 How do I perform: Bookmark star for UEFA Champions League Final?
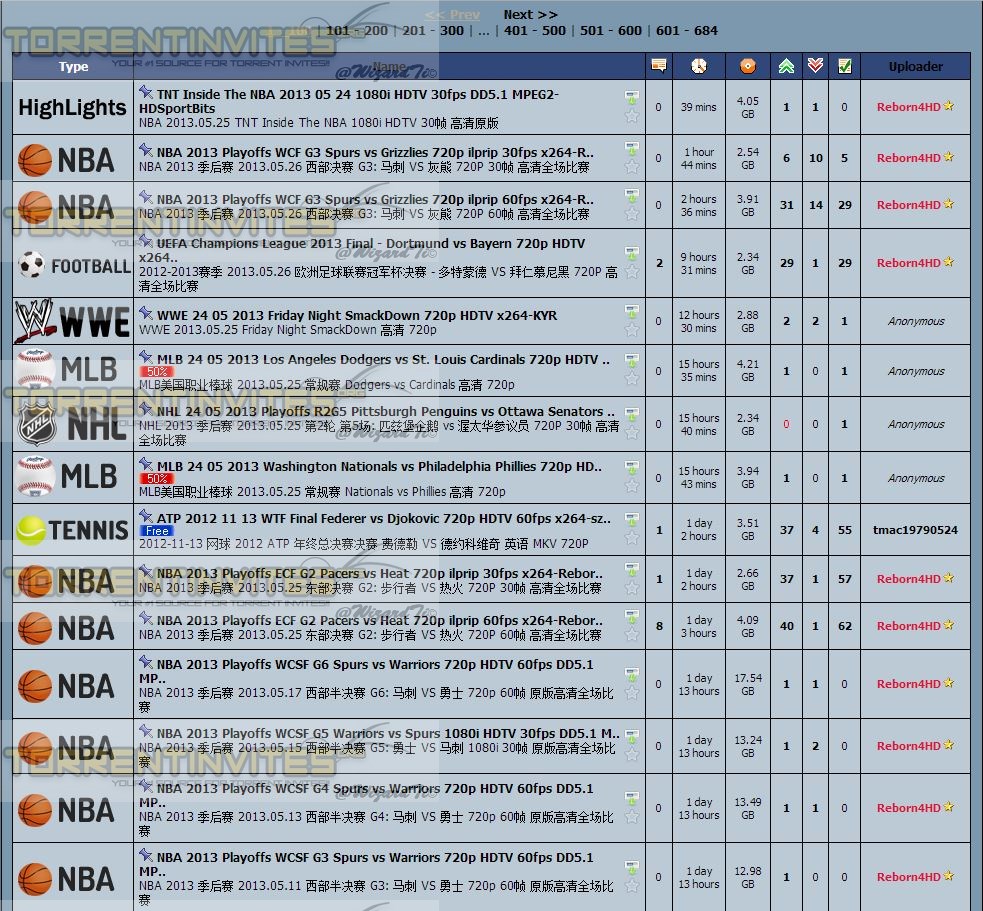click(x=632, y=272)
